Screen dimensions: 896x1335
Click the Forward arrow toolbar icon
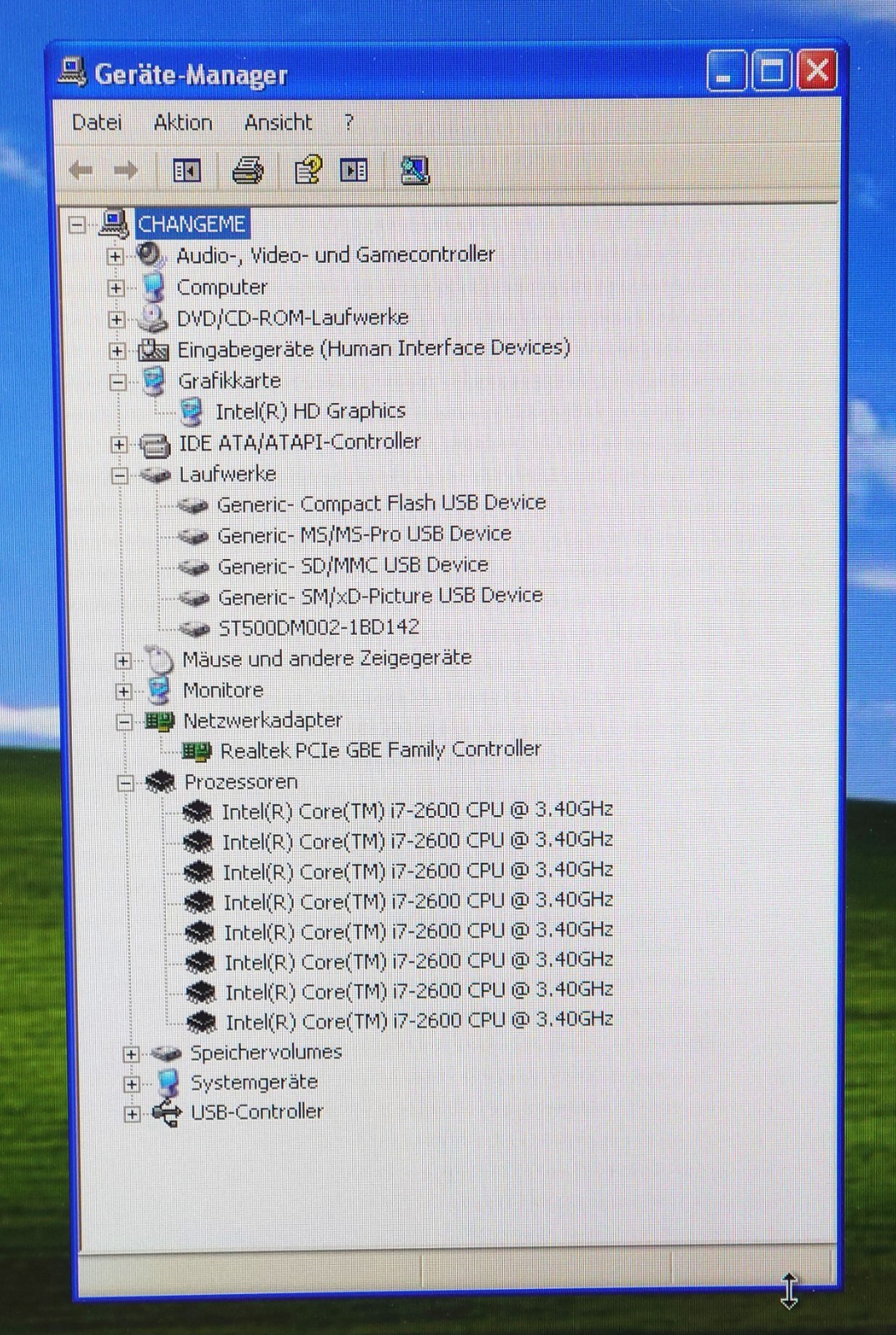(126, 171)
